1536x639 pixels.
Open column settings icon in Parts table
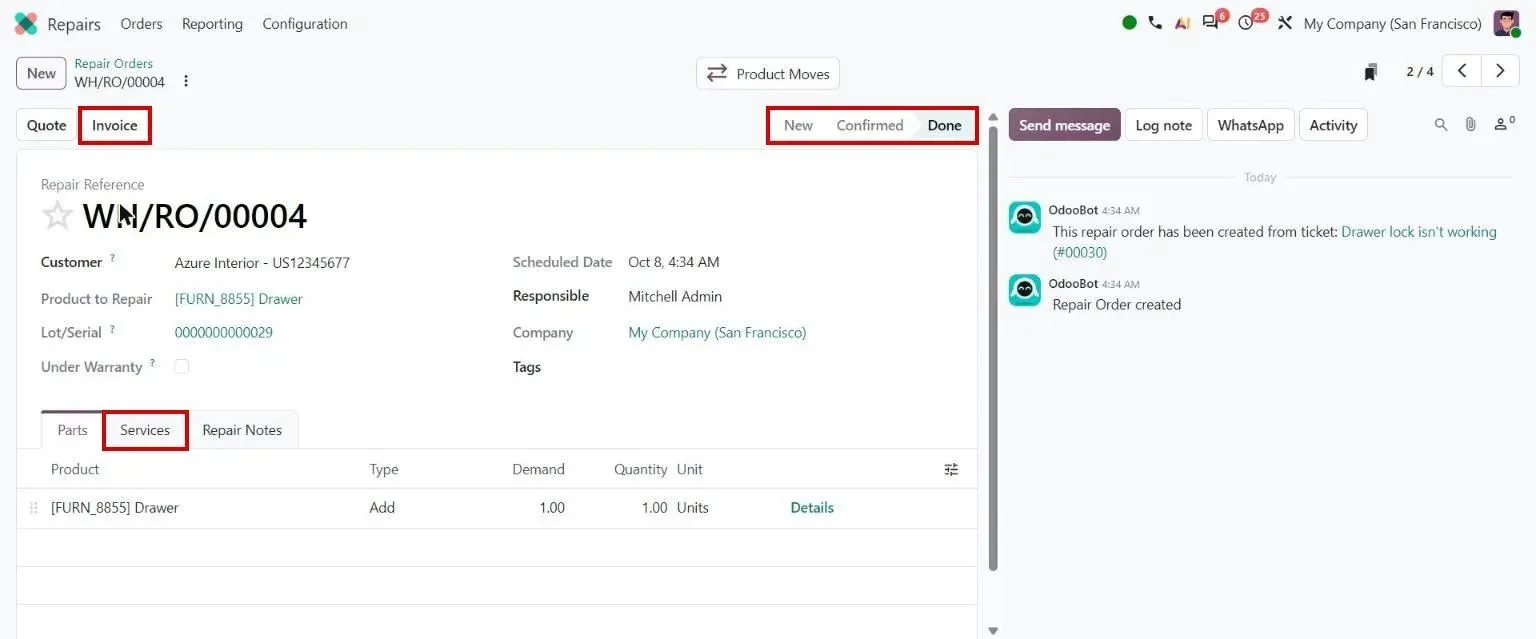click(x=951, y=469)
